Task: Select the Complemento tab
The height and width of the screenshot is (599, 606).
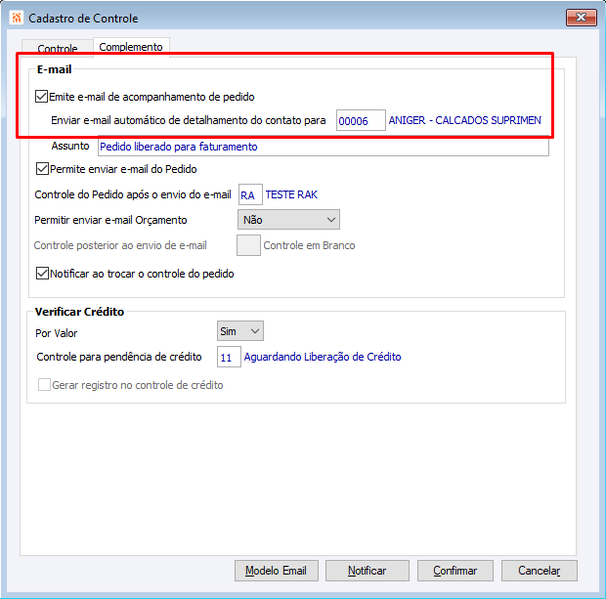Action: coord(131,47)
